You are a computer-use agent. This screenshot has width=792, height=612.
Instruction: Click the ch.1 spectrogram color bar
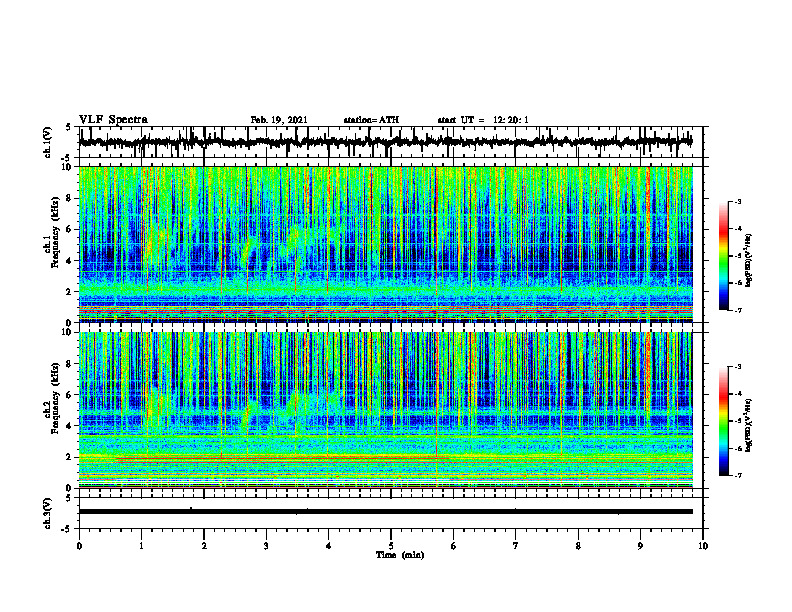[723, 256]
